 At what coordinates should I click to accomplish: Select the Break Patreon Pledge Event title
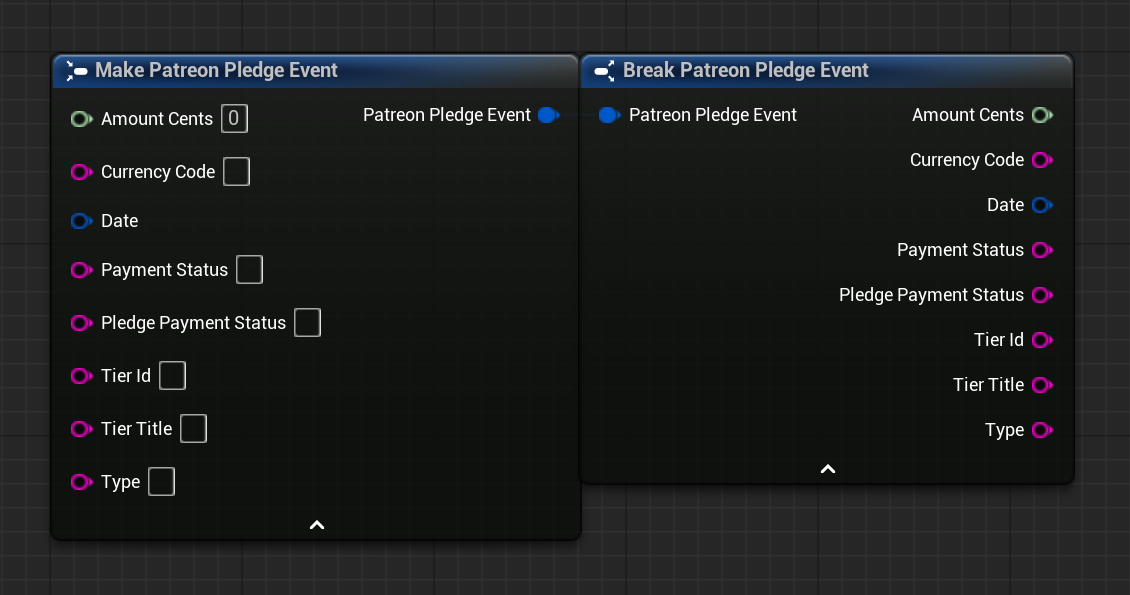745,70
